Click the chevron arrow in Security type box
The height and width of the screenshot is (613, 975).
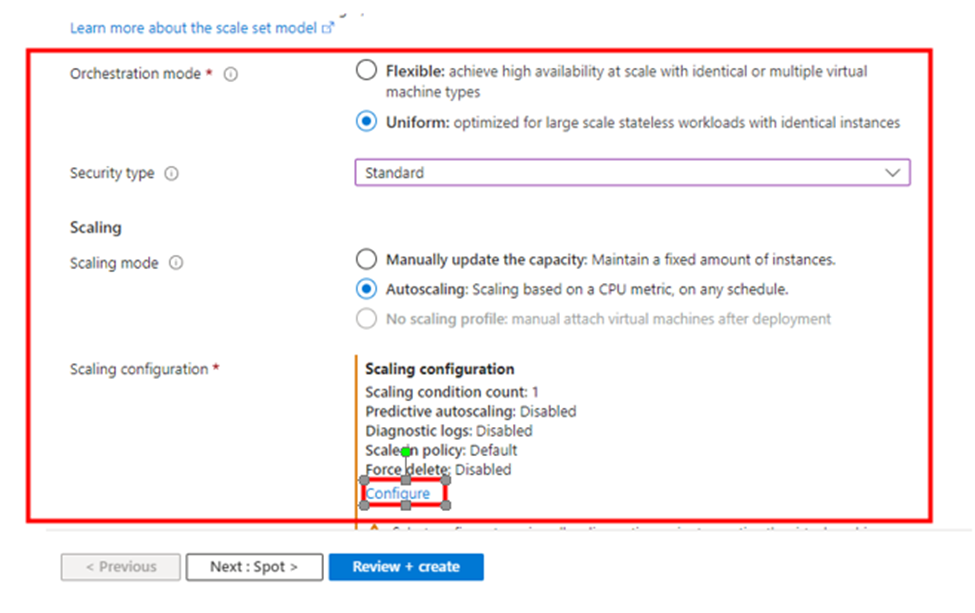(892, 173)
